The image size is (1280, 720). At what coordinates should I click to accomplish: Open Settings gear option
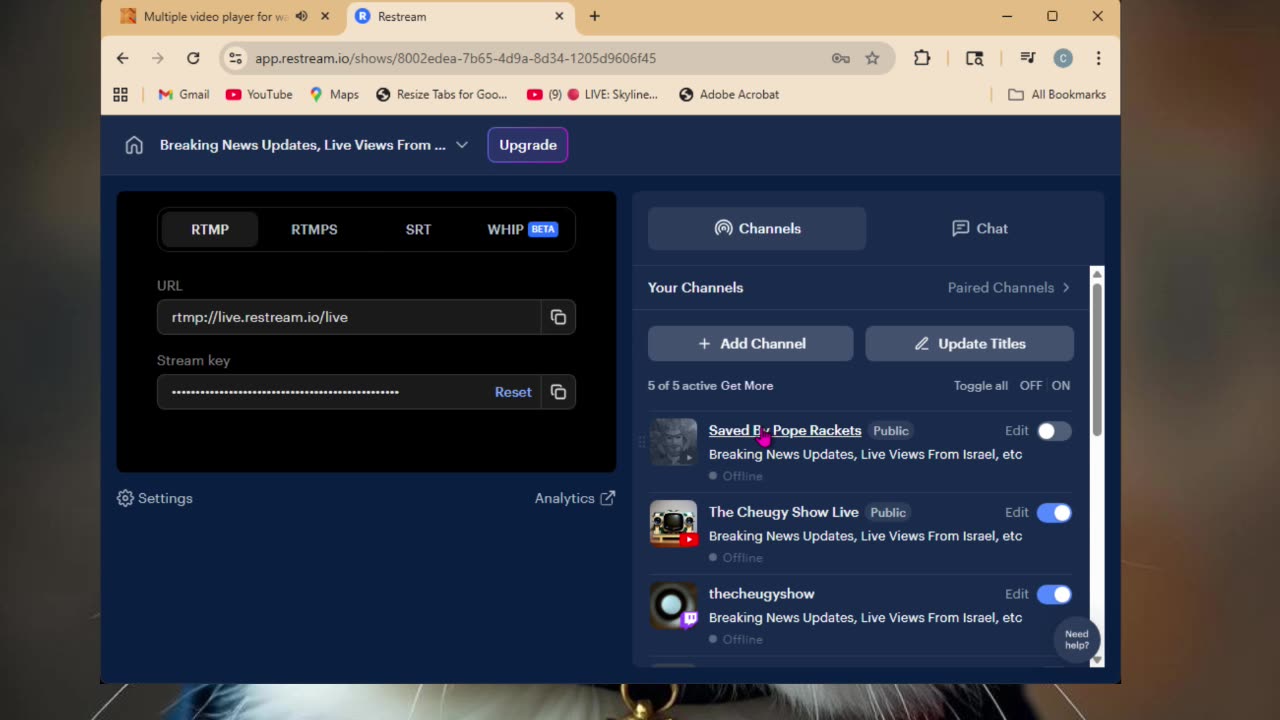coord(155,498)
